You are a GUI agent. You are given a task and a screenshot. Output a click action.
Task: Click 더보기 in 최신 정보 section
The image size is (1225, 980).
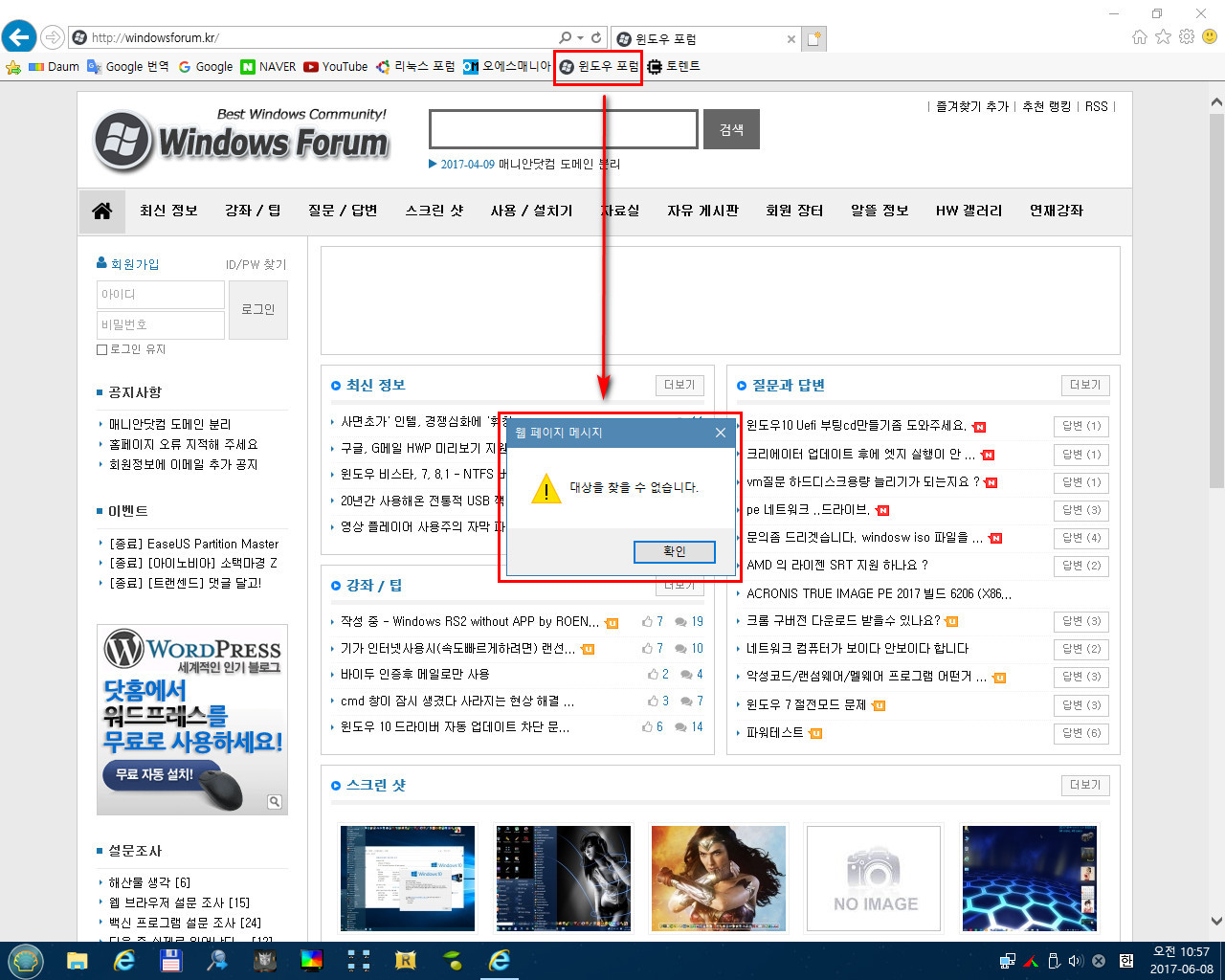pyautogui.click(x=680, y=385)
